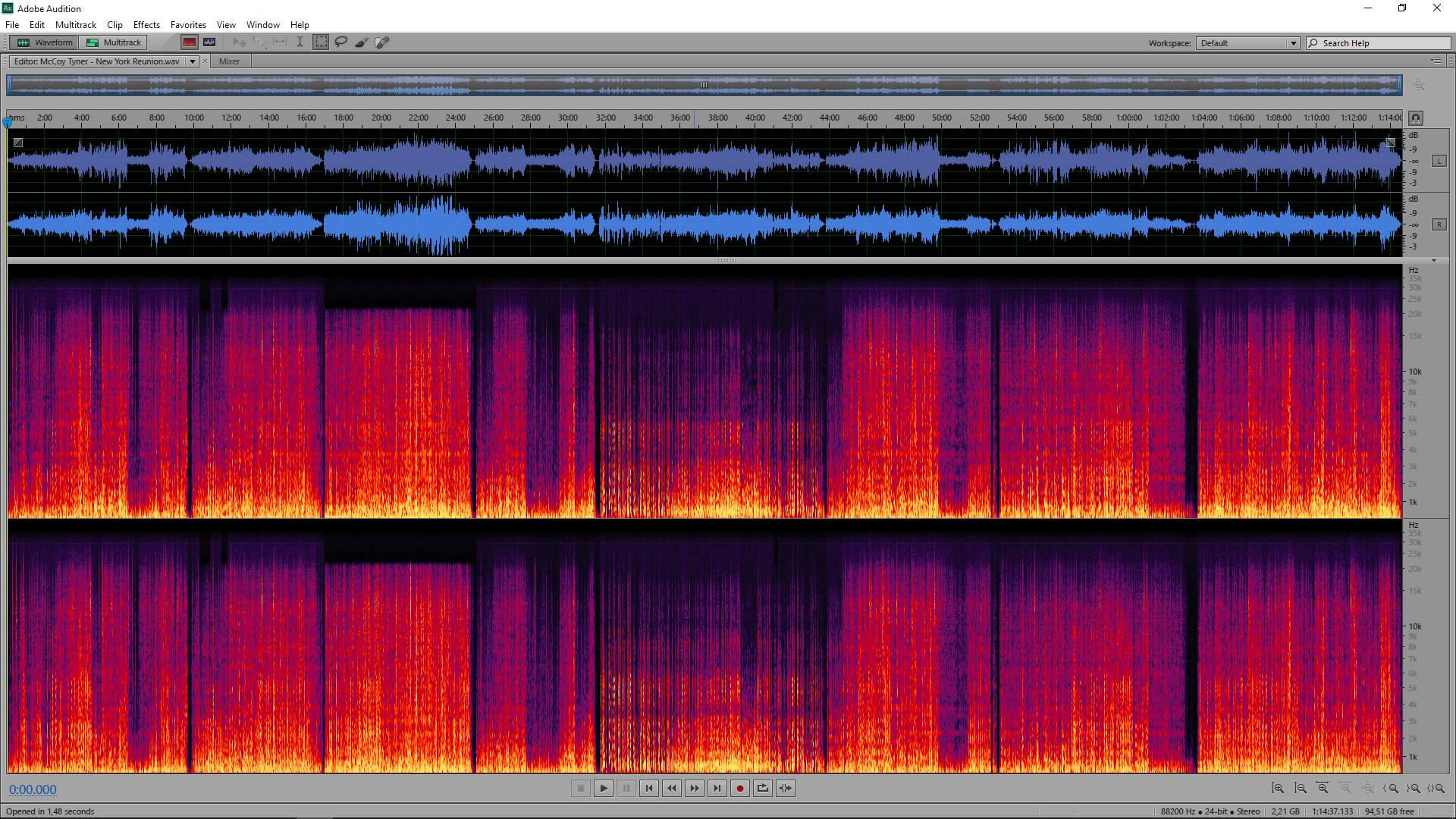Toggle the left channel L button
This screenshot has height=819, width=1456.
(x=1439, y=161)
